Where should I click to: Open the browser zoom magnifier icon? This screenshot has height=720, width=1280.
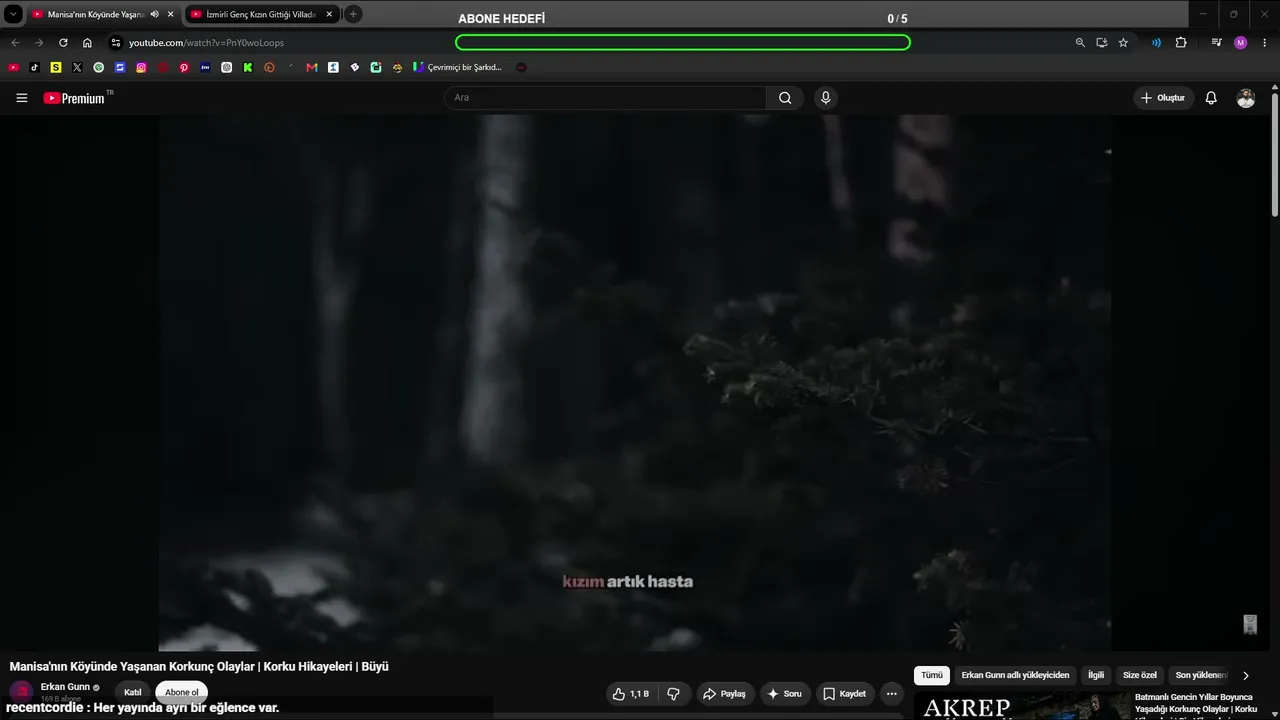point(1080,43)
